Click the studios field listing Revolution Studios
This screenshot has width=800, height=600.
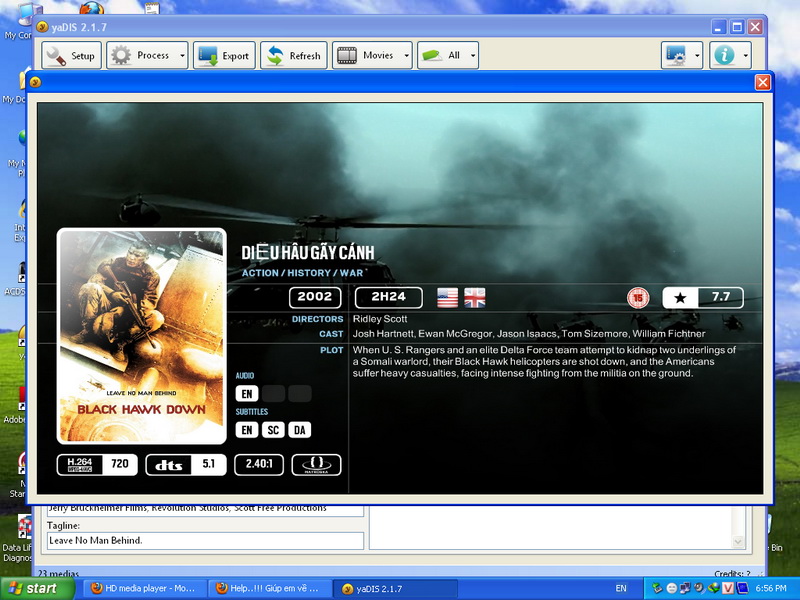(205, 509)
